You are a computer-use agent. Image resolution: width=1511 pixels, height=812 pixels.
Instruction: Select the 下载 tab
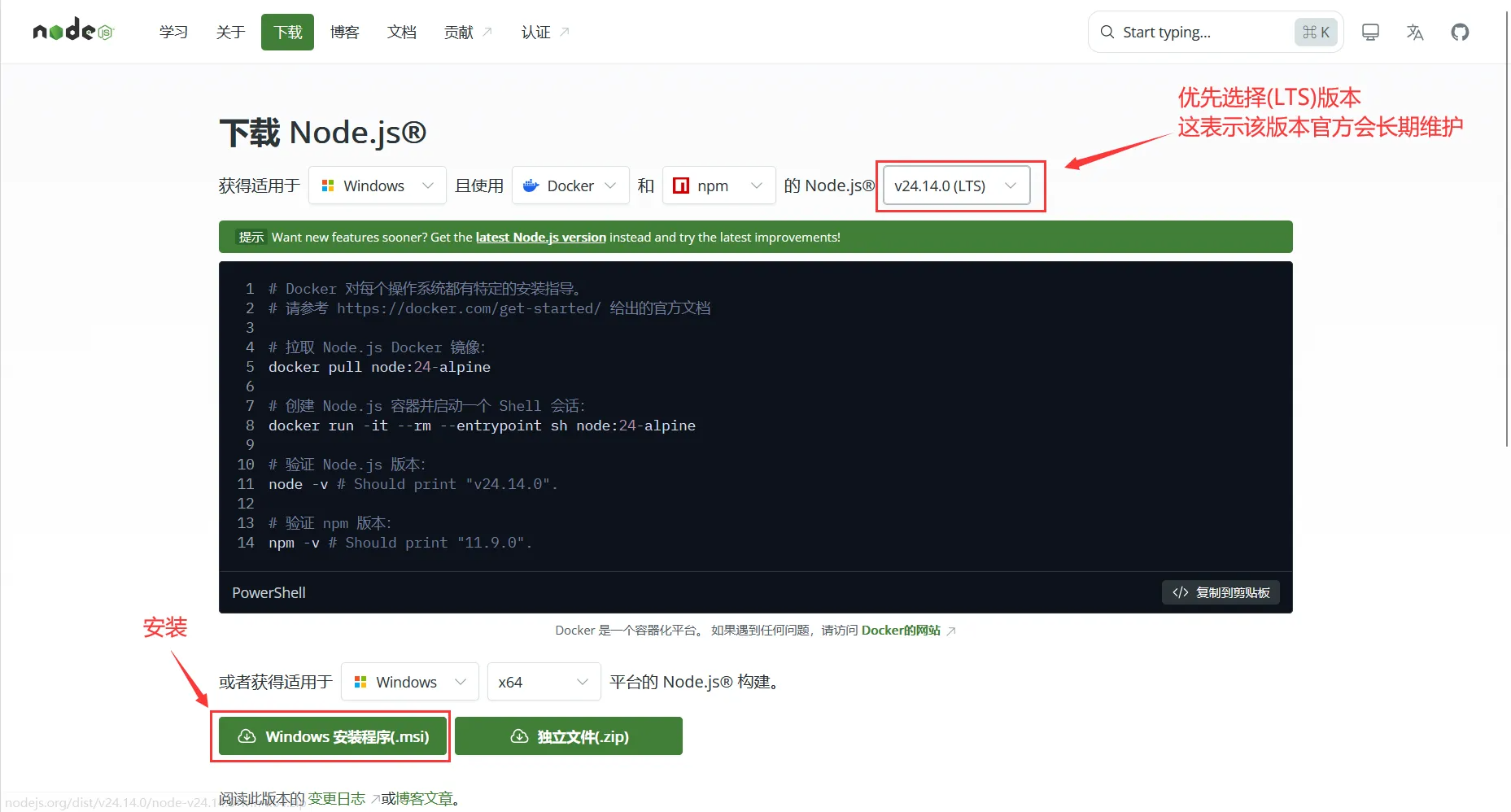pyautogui.click(x=287, y=32)
